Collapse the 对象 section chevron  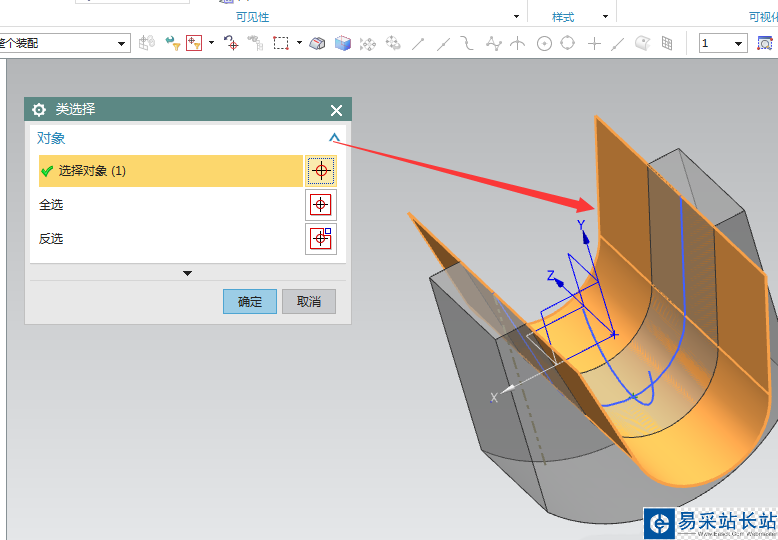(x=334, y=139)
